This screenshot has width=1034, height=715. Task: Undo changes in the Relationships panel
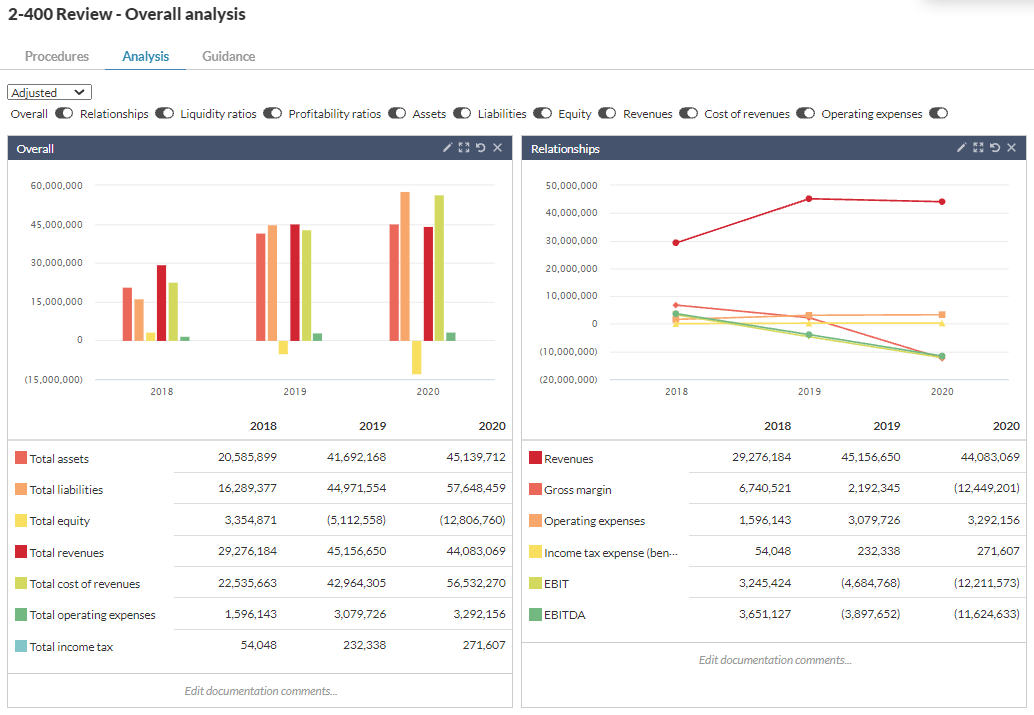point(995,147)
